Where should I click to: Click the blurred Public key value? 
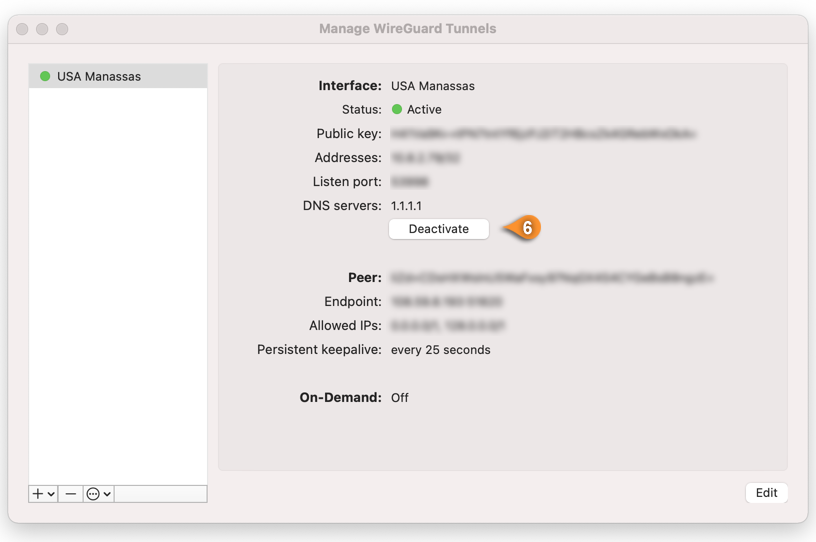click(x=543, y=134)
